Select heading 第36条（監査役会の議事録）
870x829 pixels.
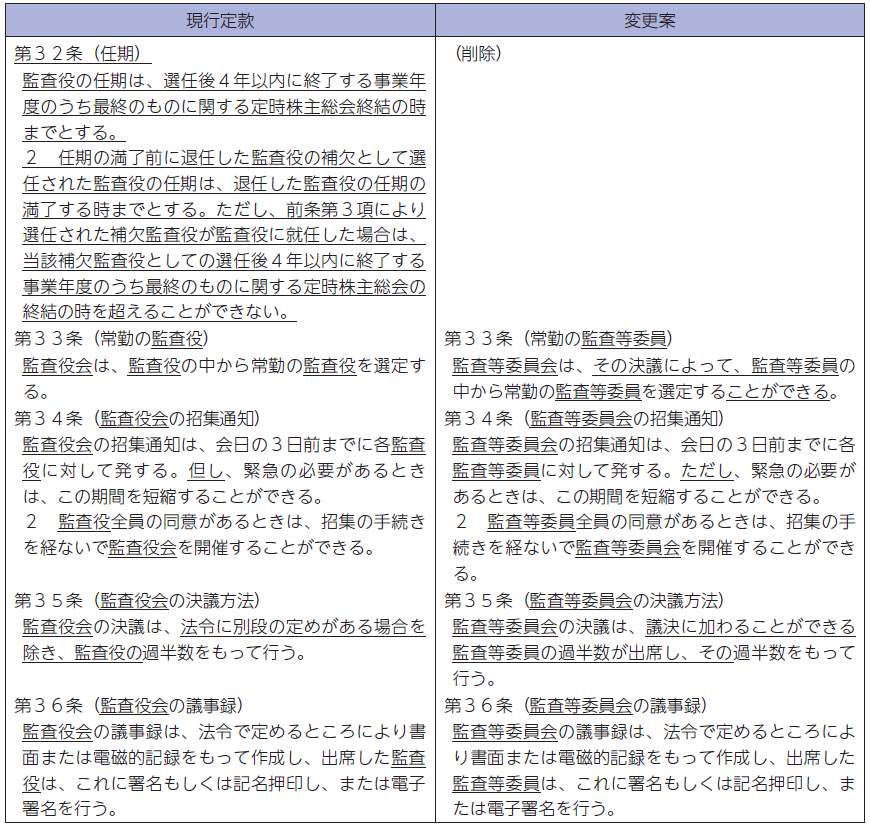coord(129,706)
